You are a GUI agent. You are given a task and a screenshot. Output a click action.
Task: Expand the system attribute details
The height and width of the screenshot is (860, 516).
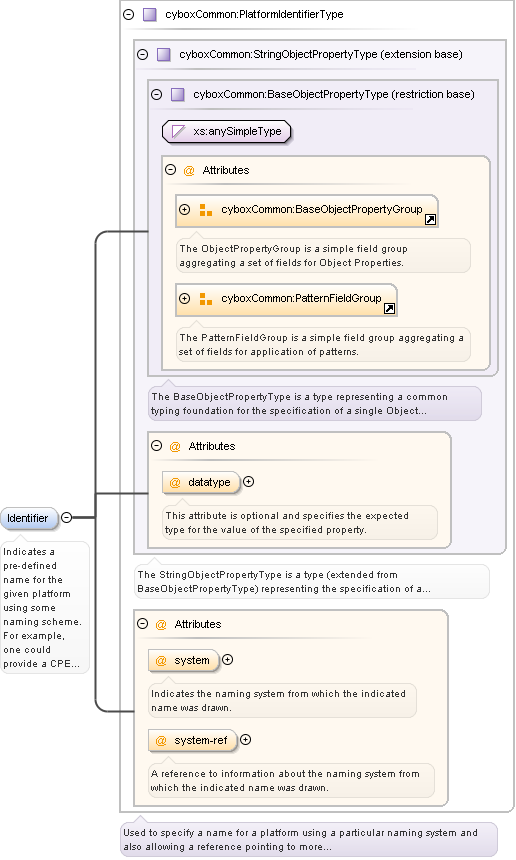point(228,660)
